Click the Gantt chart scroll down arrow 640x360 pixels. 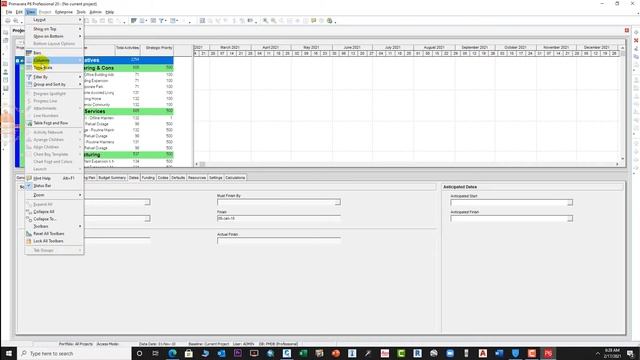click(622, 159)
